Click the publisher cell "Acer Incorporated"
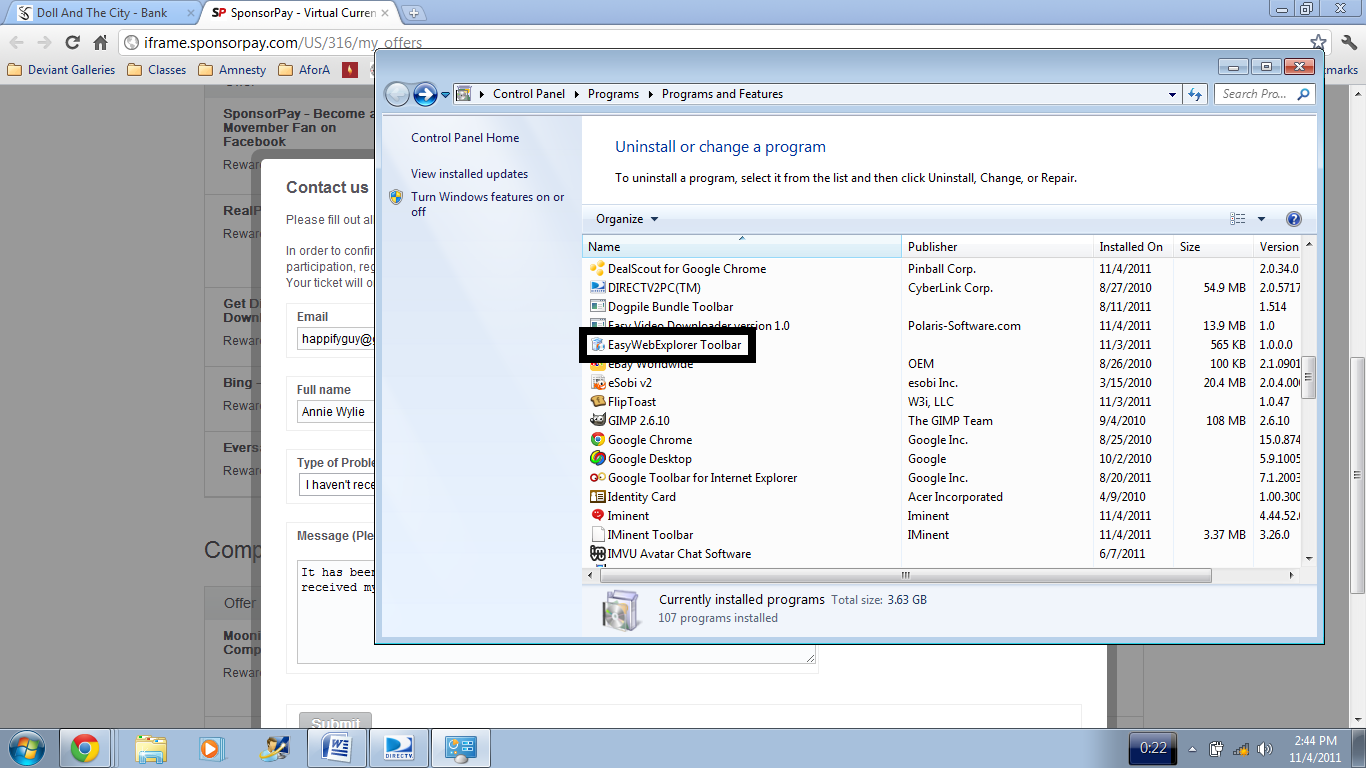1366x768 pixels. (x=955, y=497)
